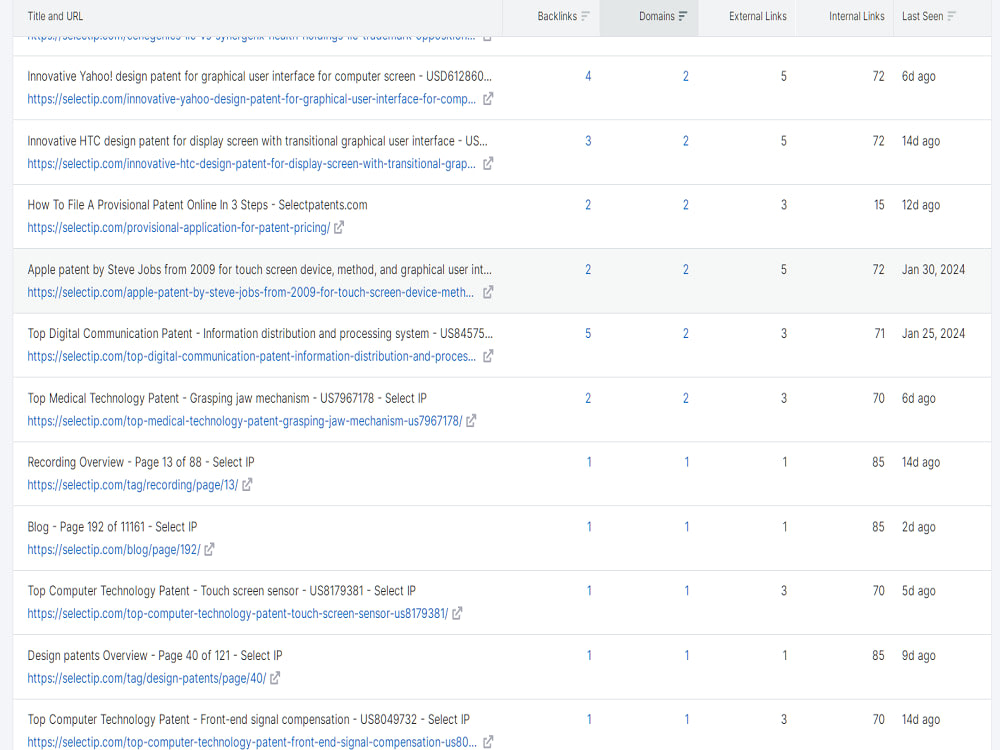The width and height of the screenshot is (1000, 750).
Task: Open external link icon for touch screen sensor URL
Action: click(457, 614)
